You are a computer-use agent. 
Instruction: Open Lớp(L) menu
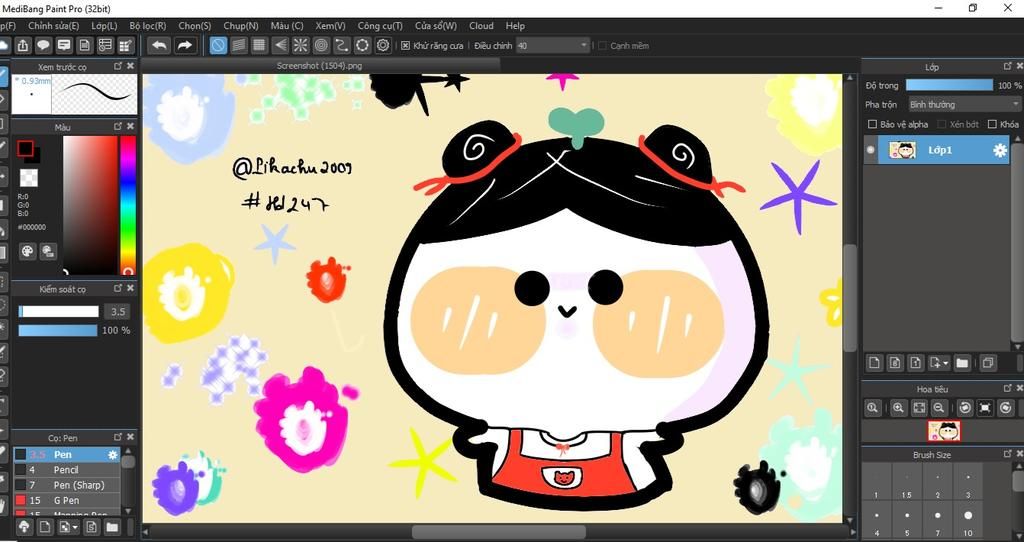[x=104, y=26]
